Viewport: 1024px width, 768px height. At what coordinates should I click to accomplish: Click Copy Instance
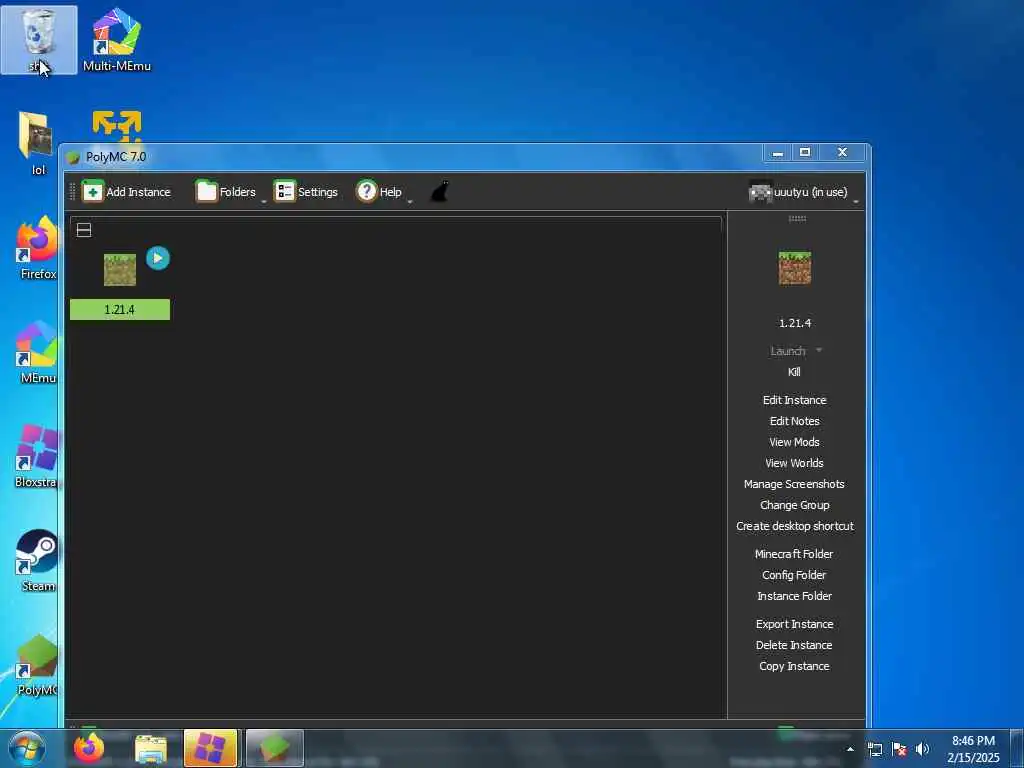pos(795,666)
